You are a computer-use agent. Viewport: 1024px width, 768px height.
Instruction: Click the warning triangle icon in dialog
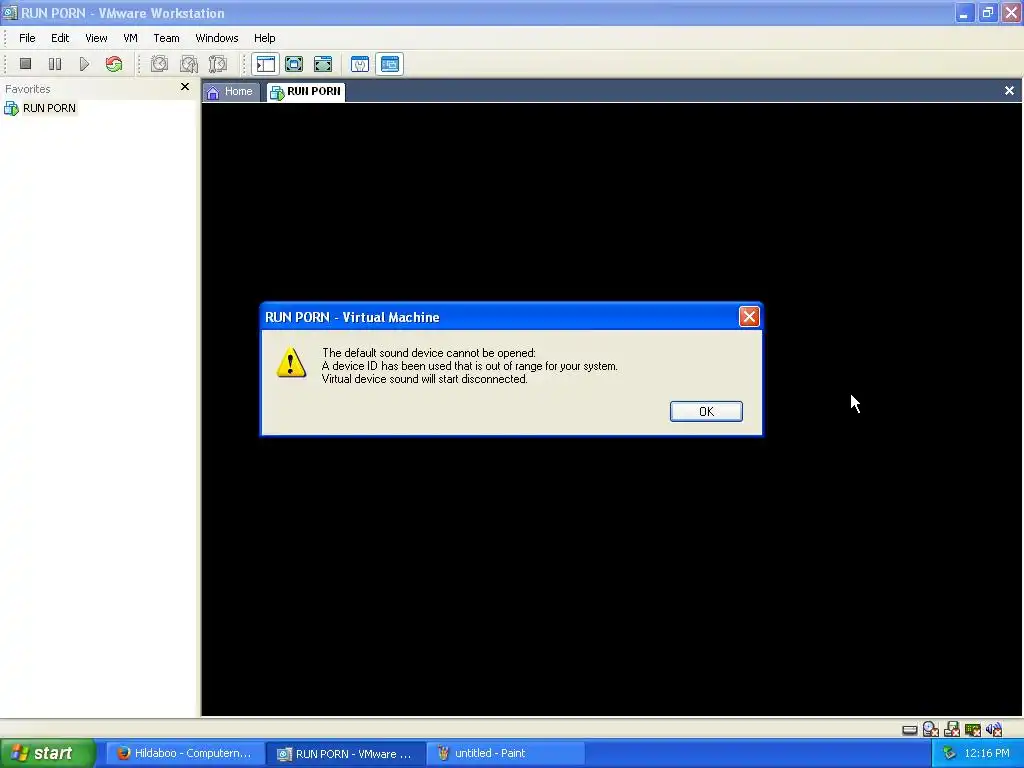point(291,362)
